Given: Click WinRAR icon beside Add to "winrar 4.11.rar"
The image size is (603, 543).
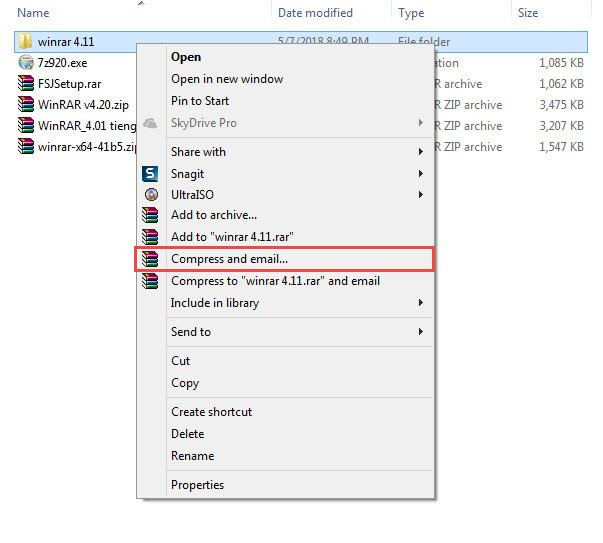Looking at the screenshot, I should pos(150,237).
